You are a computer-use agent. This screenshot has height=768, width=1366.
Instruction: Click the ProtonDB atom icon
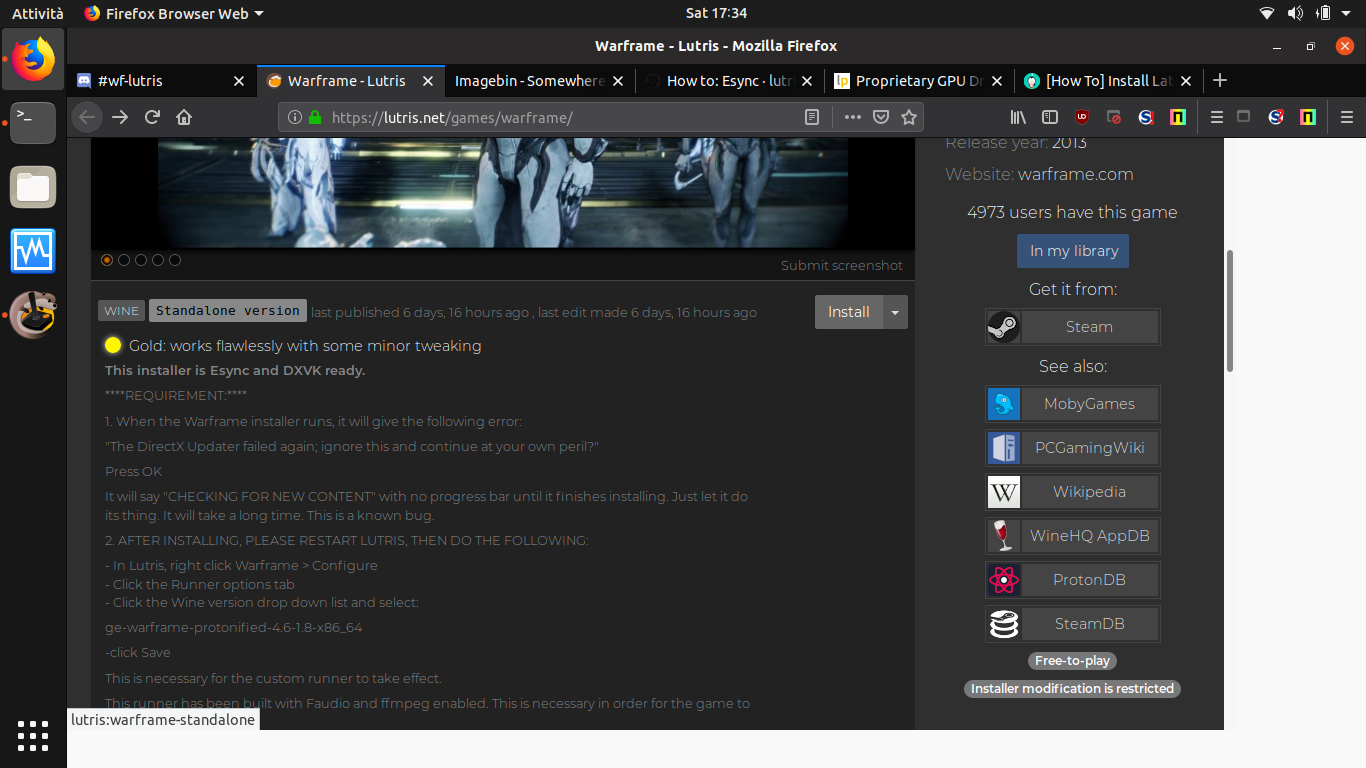pos(1004,580)
